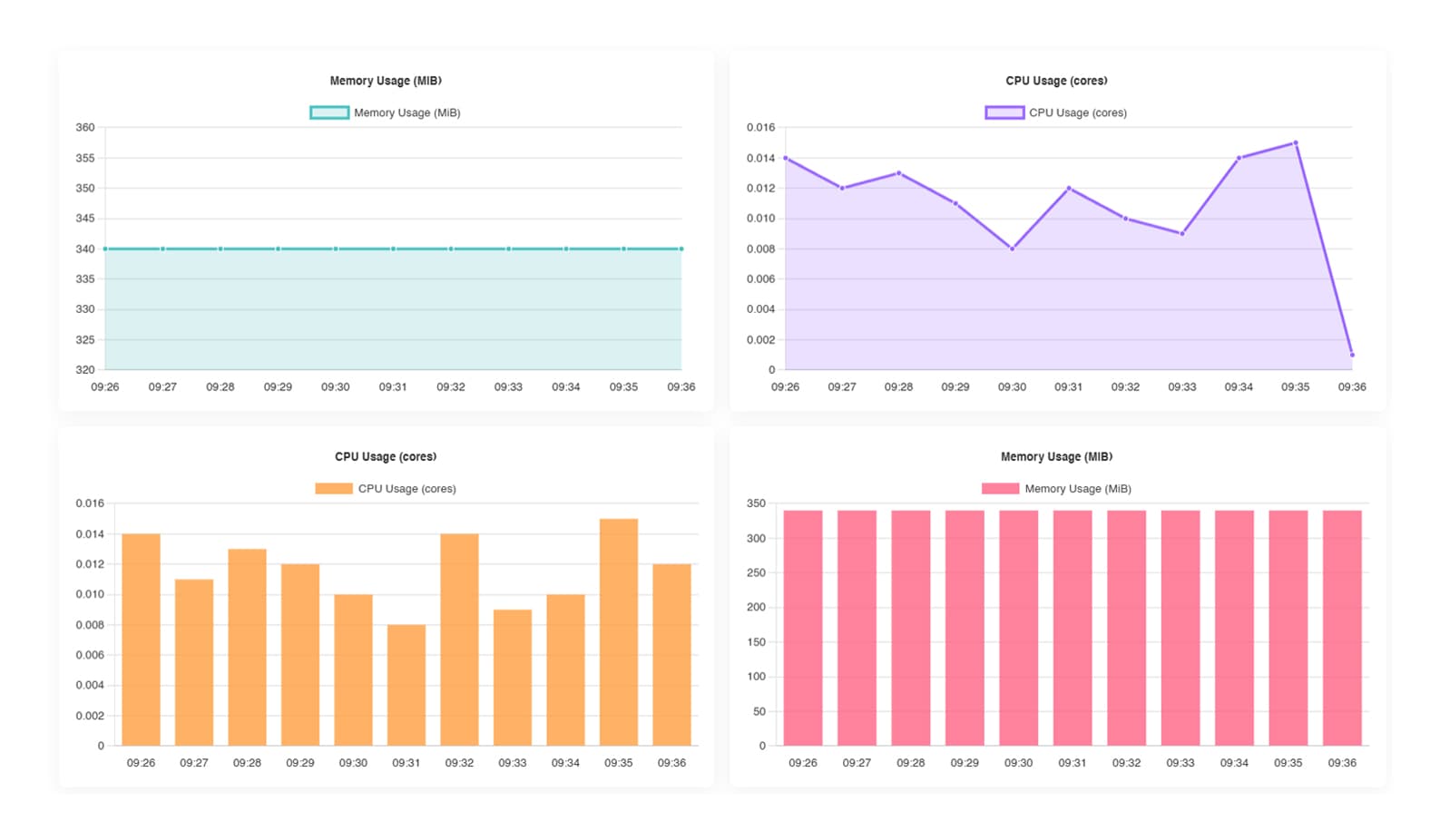Click the purple CPU Usage legend swatch
Image resolution: width=1440 pixels, height=840 pixels.
tap(1004, 112)
